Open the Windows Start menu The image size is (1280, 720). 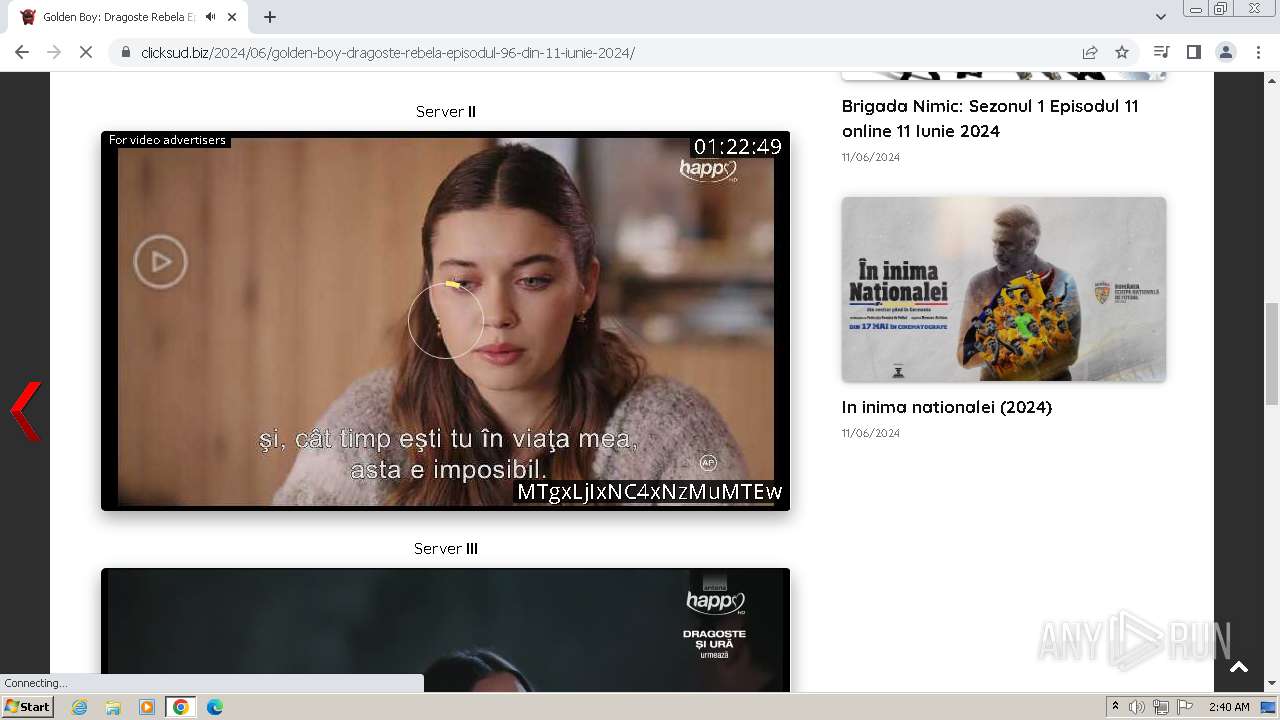coord(28,707)
